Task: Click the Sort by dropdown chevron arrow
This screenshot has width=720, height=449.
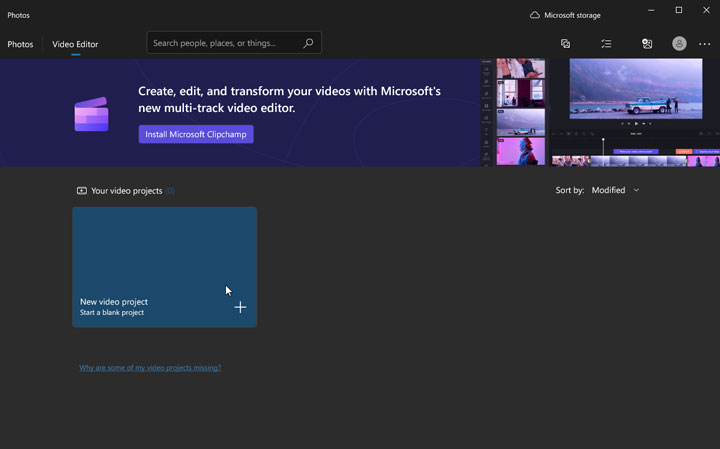Action: (x=636, y=190)
